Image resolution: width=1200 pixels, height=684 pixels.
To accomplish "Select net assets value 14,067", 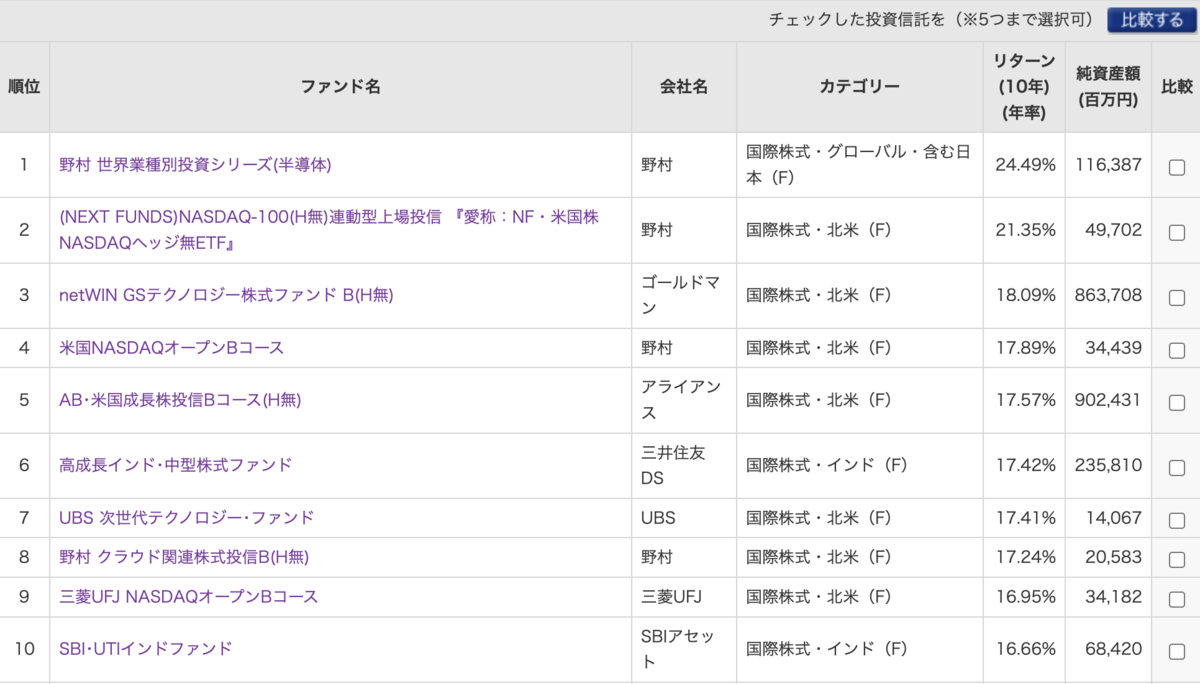I will click(x=1113, y=518).
